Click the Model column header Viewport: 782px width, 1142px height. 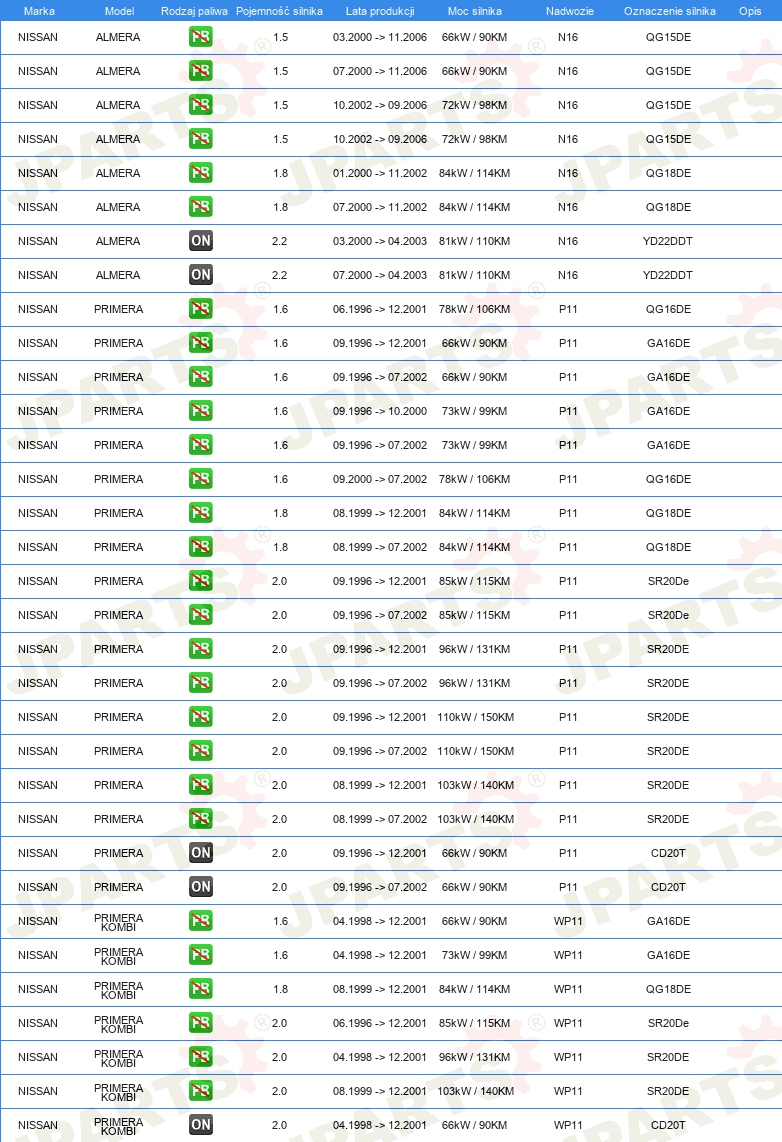[119, 11]
